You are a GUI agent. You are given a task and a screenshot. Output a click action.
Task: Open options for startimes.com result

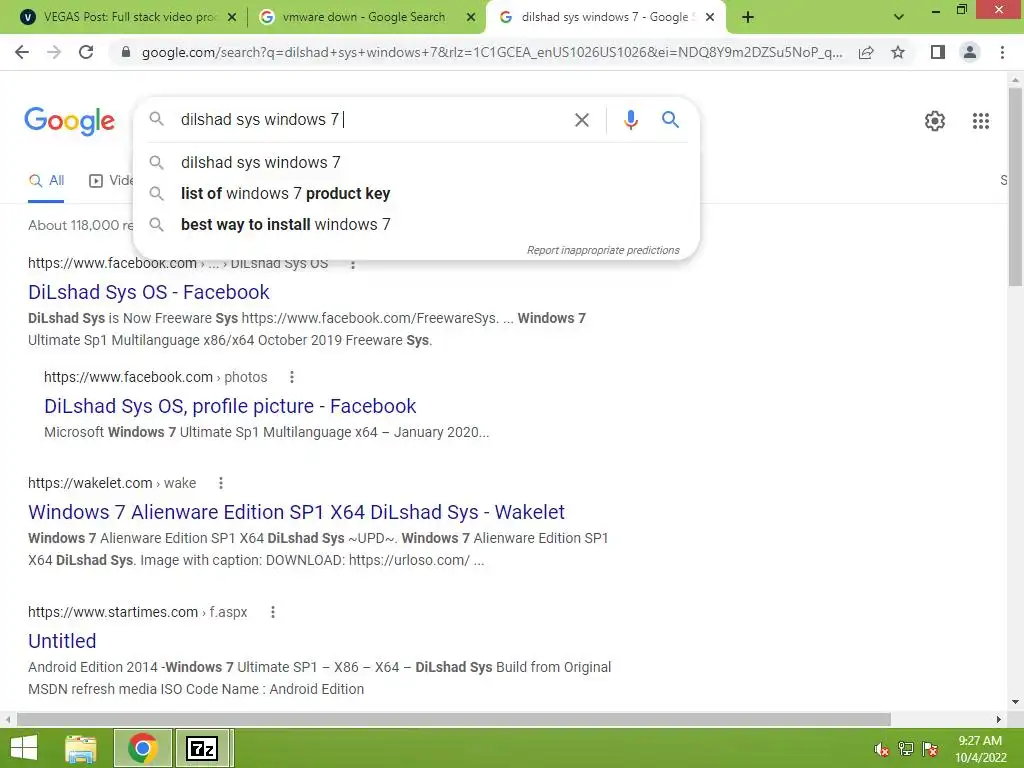(x=272, y=612)
